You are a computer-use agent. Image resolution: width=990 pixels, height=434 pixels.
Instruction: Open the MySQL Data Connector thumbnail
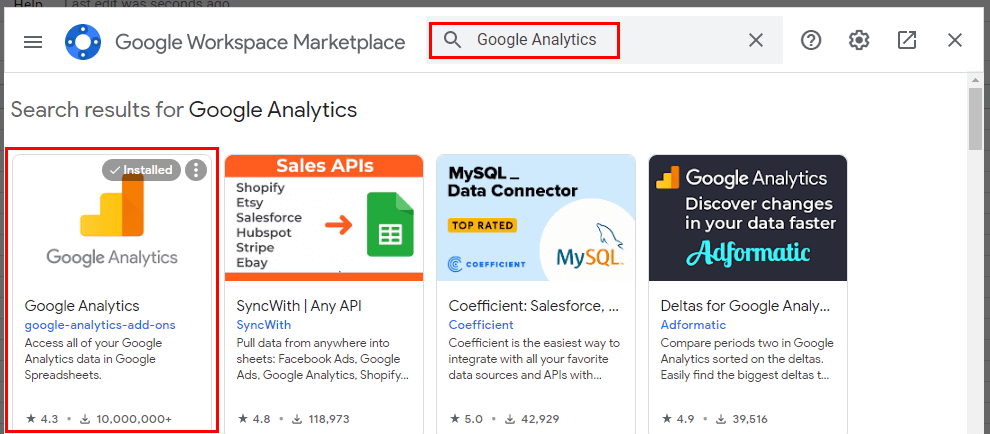pyautogui.click(x=536, y=218)
